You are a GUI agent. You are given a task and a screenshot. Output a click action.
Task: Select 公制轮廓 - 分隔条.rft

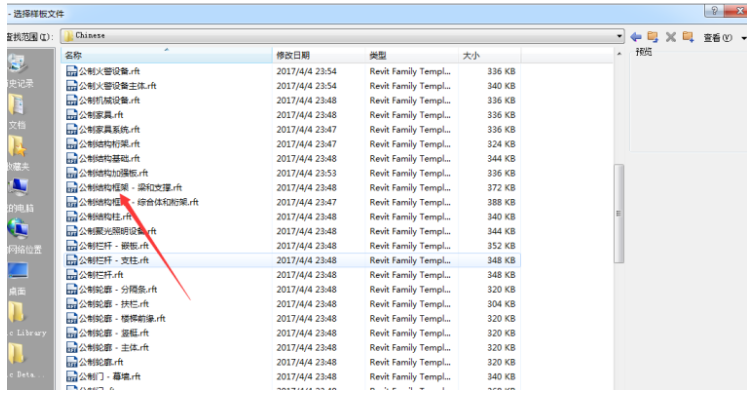pyautogui.click(x=118, y=289)
